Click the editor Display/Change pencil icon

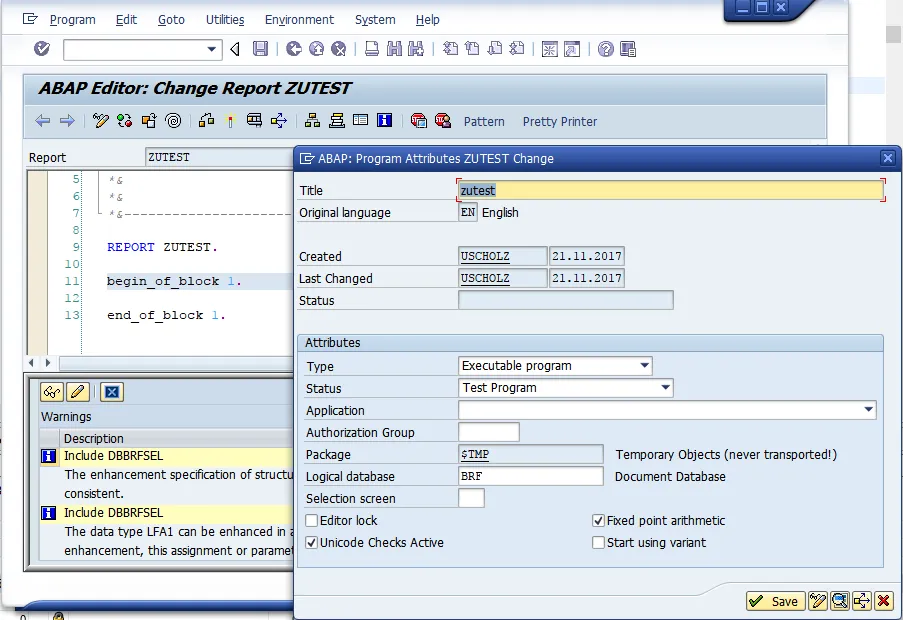101,120
